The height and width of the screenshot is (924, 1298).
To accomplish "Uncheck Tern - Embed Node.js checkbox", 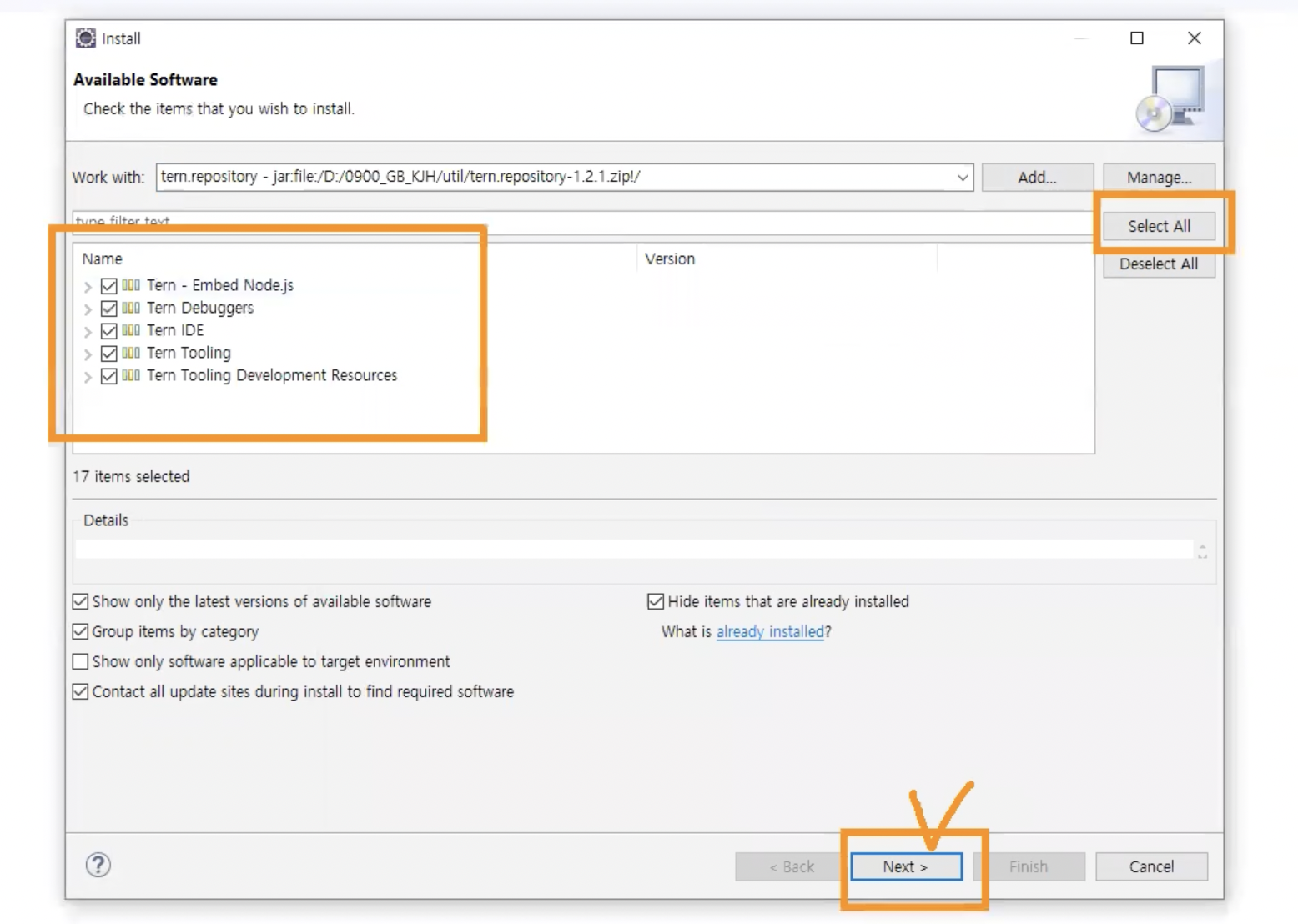I will point(108,286).
